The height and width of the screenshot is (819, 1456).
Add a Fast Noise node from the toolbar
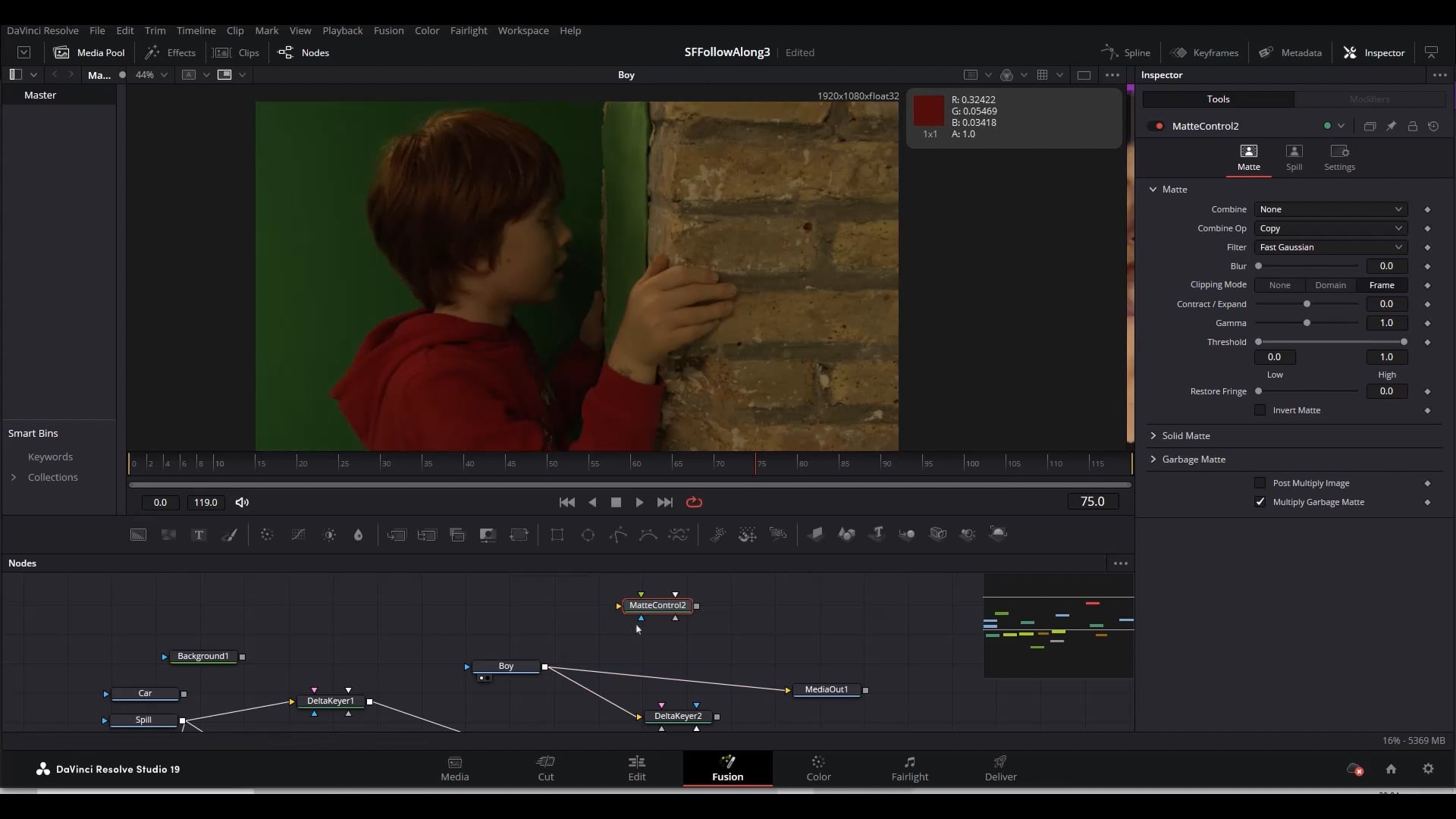coord(168,535)
